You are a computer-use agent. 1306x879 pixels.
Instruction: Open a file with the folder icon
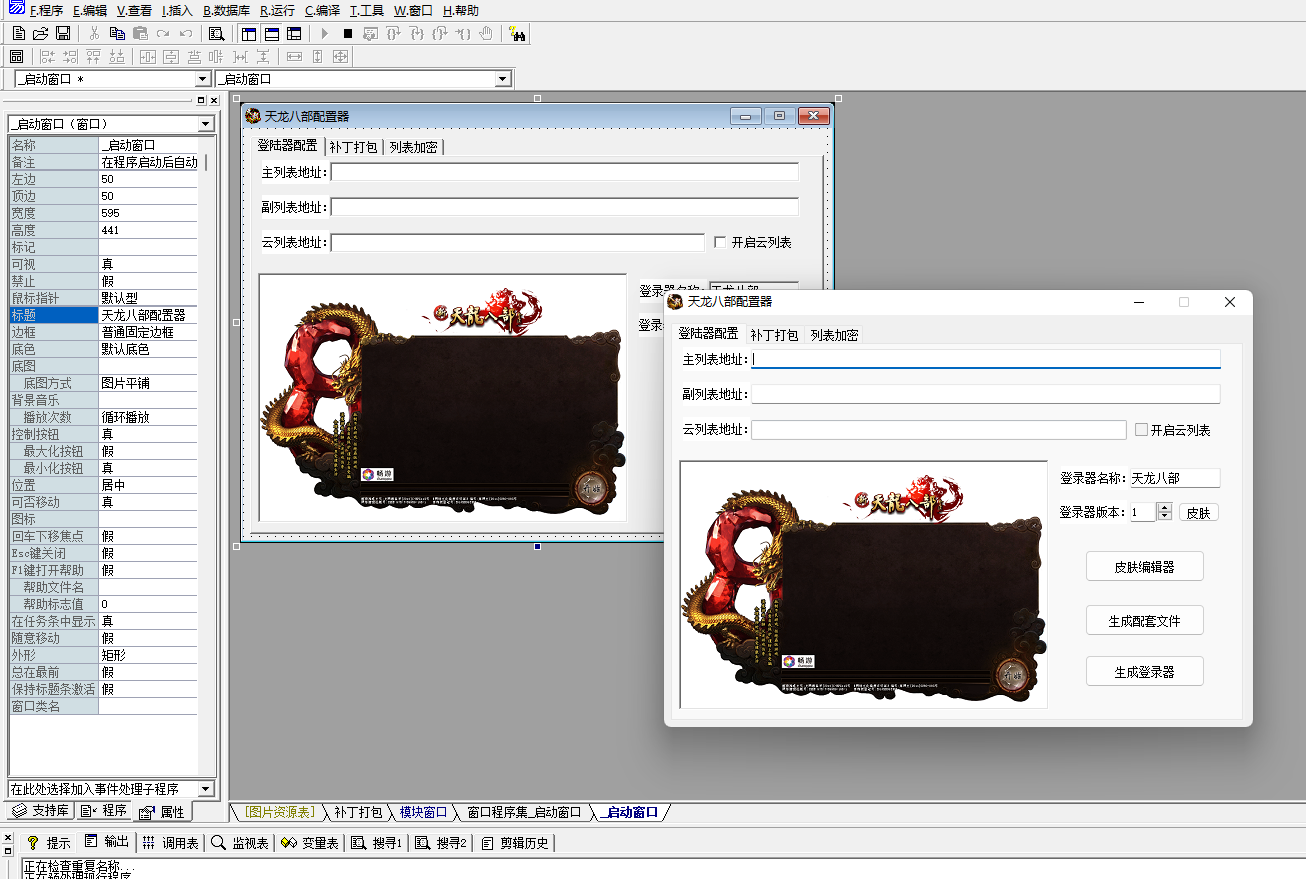[40, 34]
